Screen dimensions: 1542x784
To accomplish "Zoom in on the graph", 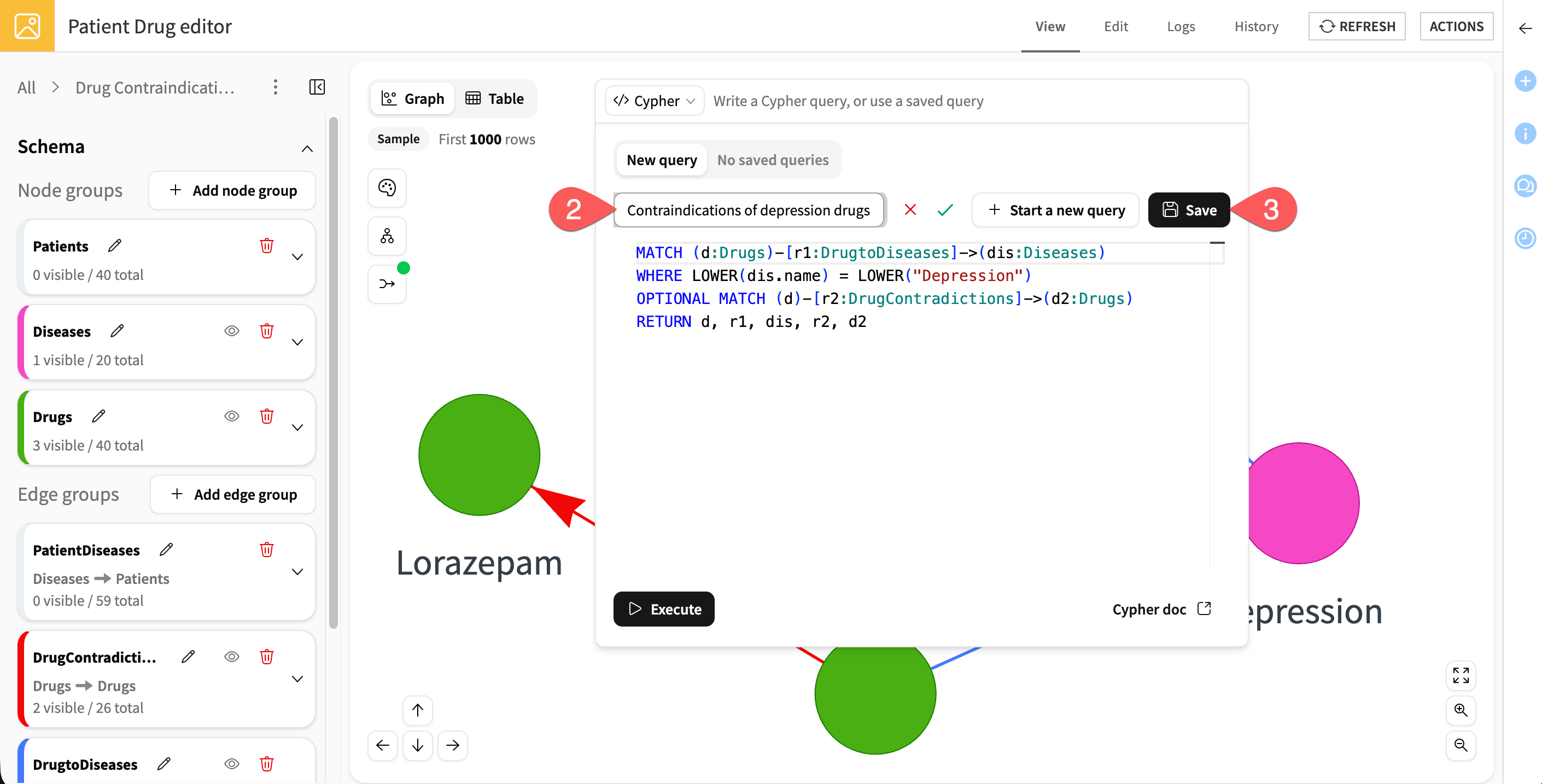I will coord(1461,710).
